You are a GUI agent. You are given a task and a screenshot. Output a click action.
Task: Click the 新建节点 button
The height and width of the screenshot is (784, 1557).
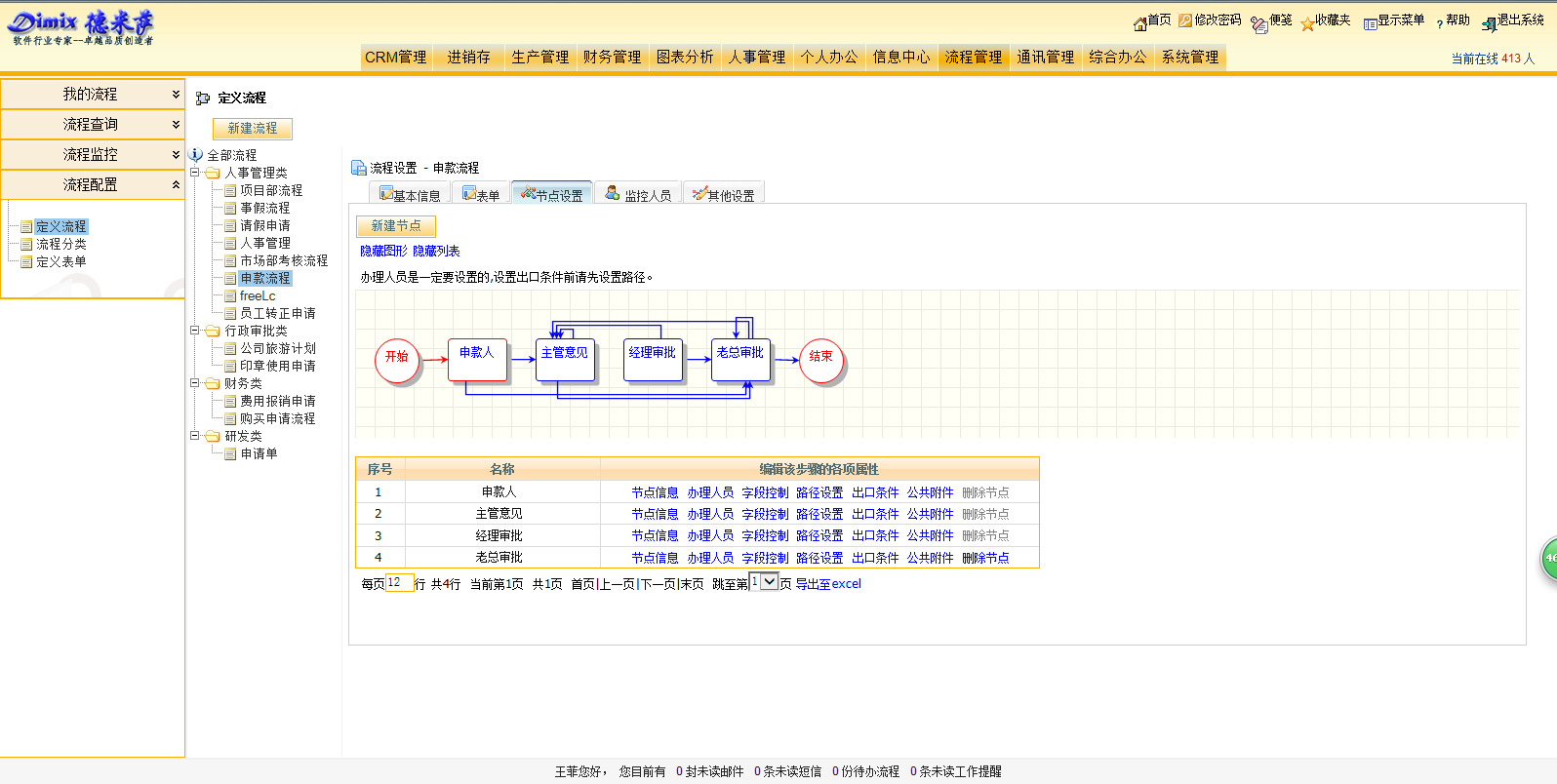(396, 226)
